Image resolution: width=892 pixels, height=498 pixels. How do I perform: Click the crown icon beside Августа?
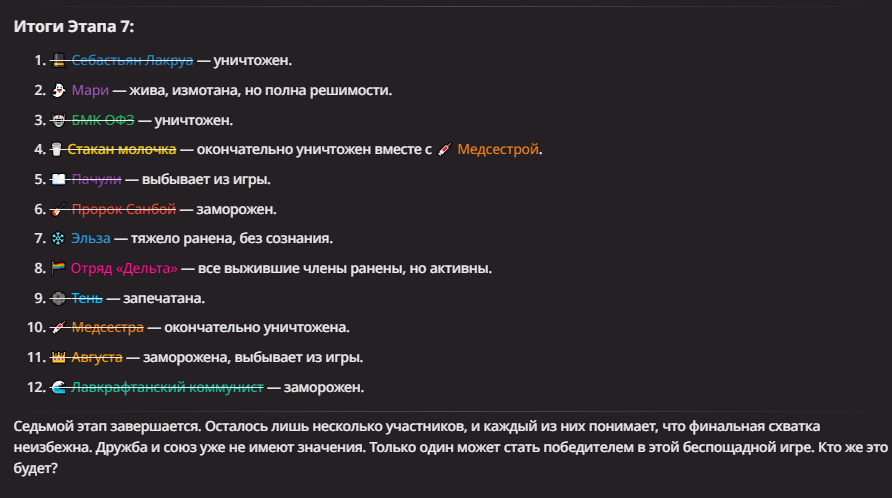pos(59,357)
